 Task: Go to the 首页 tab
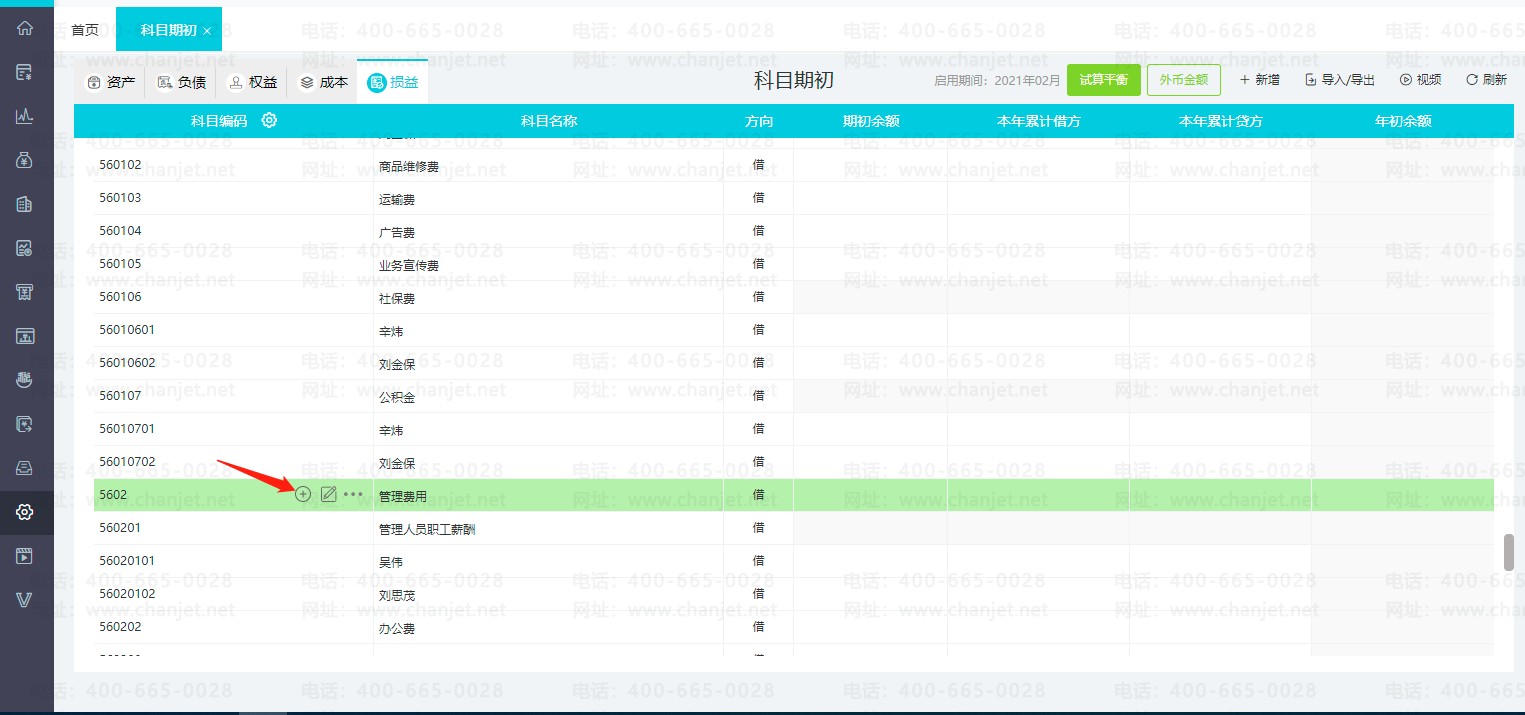[x=85, y=30]
